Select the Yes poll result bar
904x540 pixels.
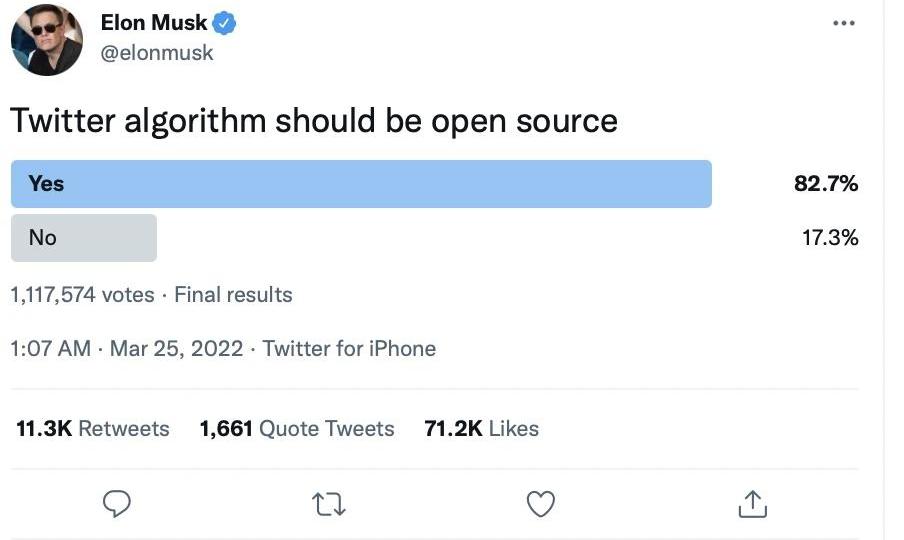pos(361,184)
